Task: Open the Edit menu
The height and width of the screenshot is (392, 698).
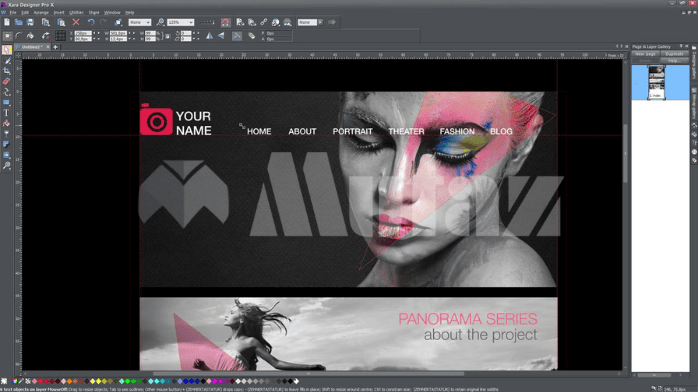Action: click(25, 12)
